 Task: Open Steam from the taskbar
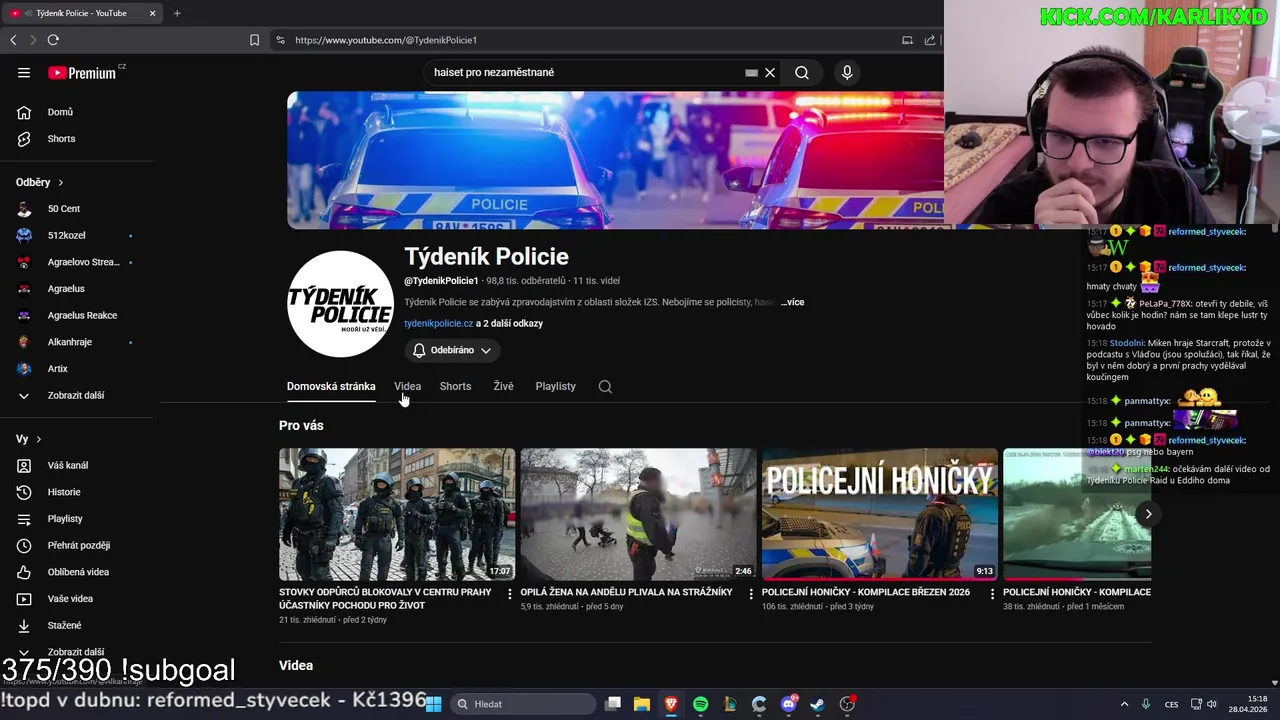point(817,704)
